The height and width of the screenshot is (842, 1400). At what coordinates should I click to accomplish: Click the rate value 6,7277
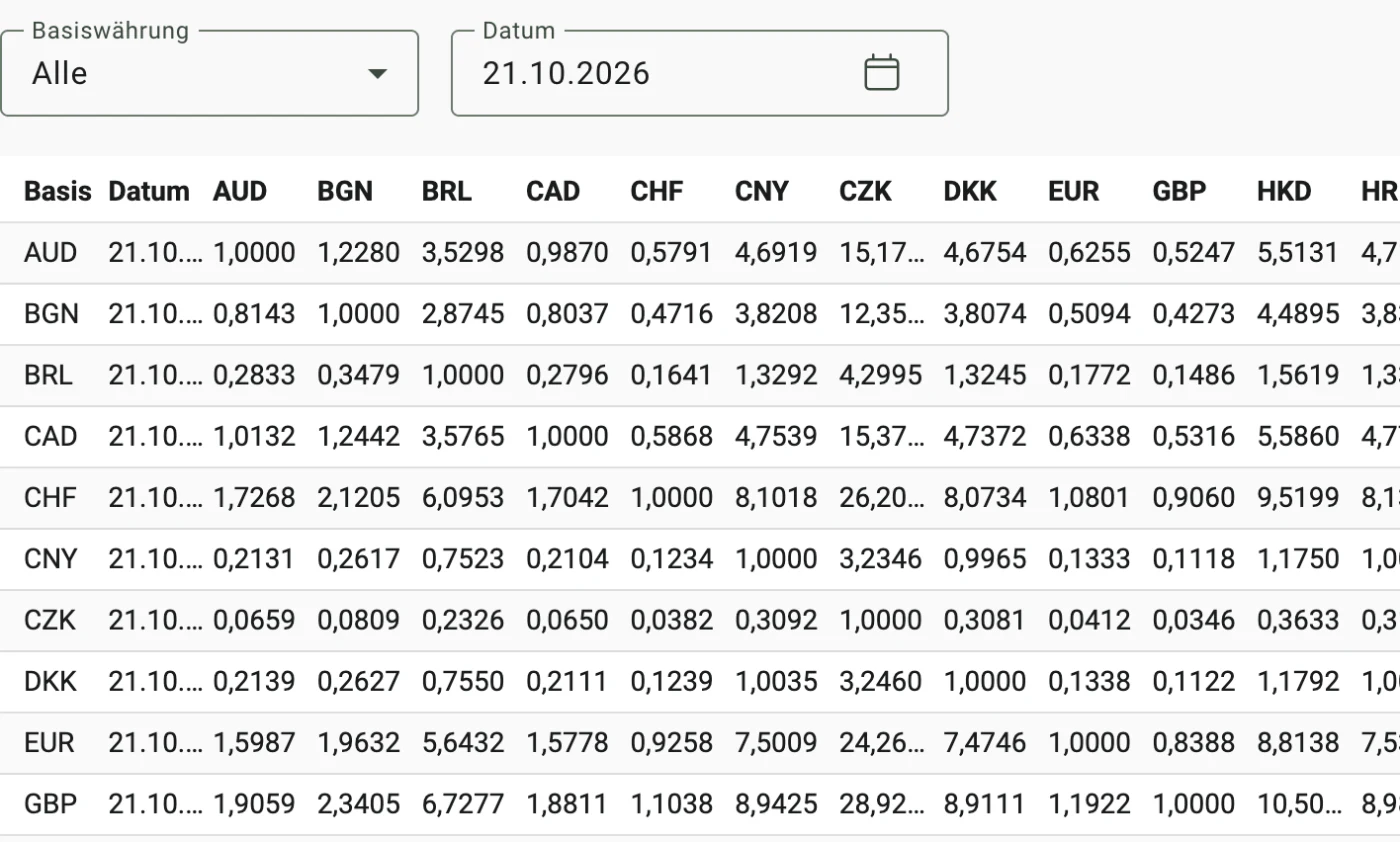463,803
